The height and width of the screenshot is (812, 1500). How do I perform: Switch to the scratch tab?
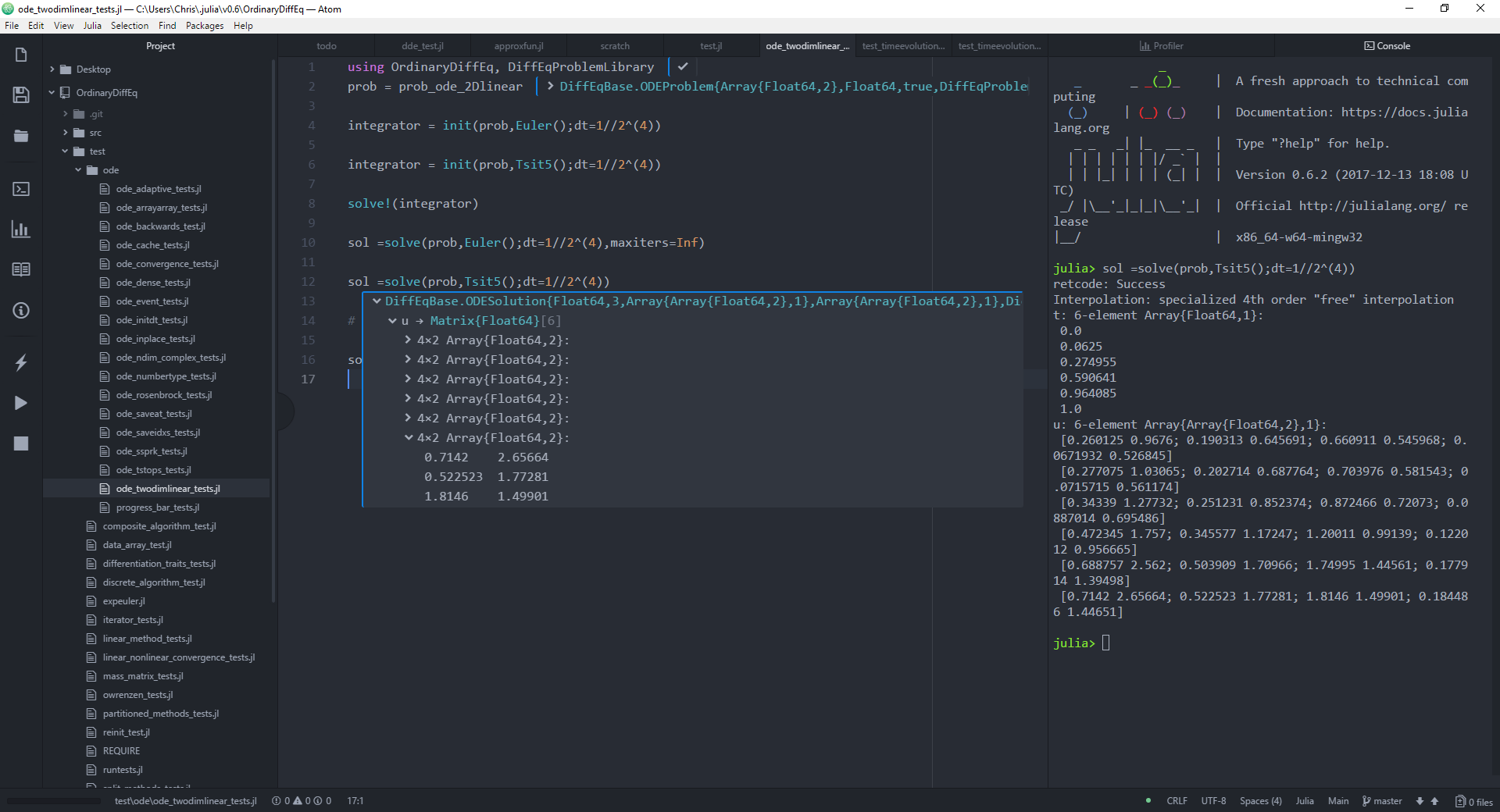(615, 46)
